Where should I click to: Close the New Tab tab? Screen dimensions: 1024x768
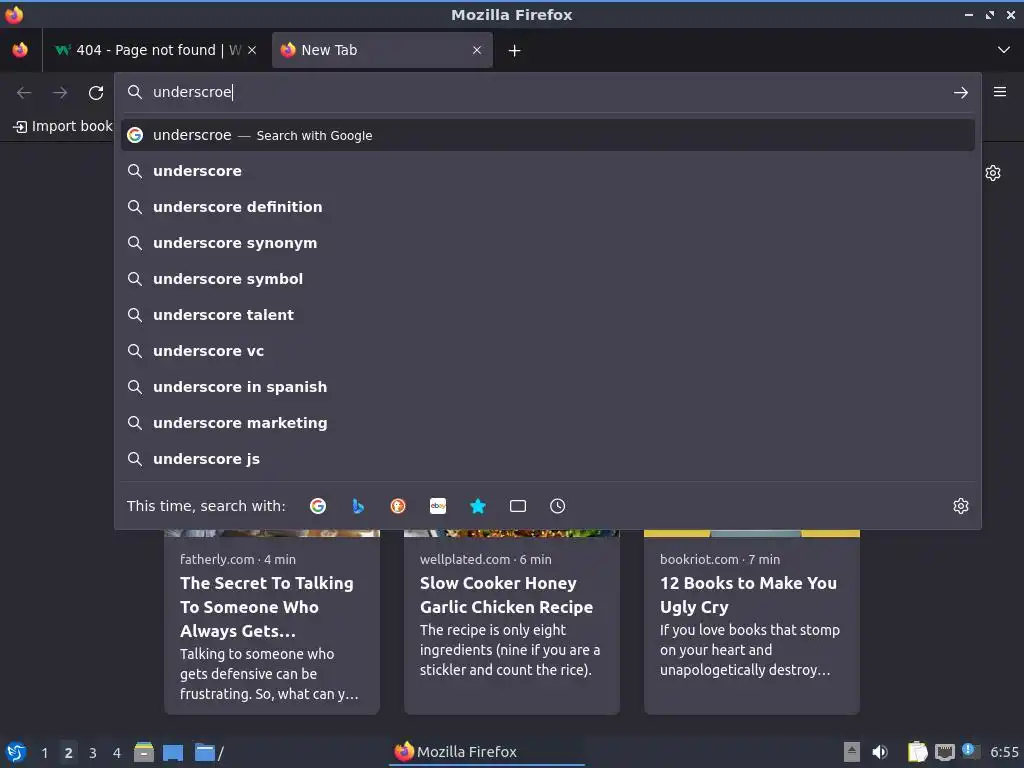(x=477, y=50)
